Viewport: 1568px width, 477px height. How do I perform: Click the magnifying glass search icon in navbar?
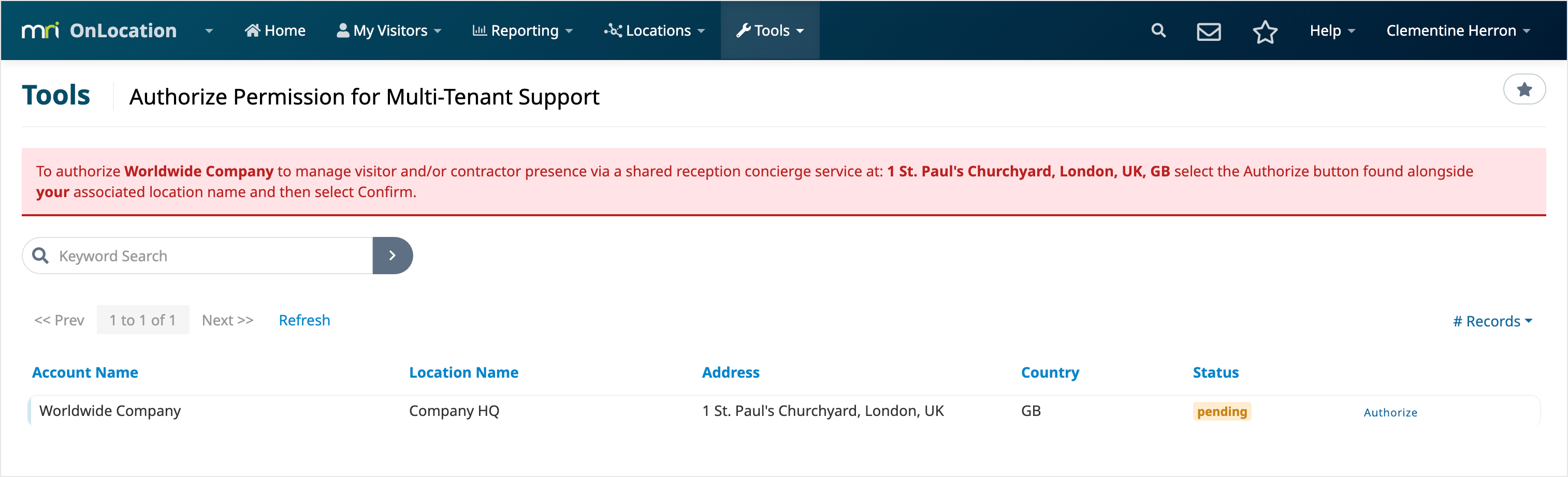[x=1158, y=31]
